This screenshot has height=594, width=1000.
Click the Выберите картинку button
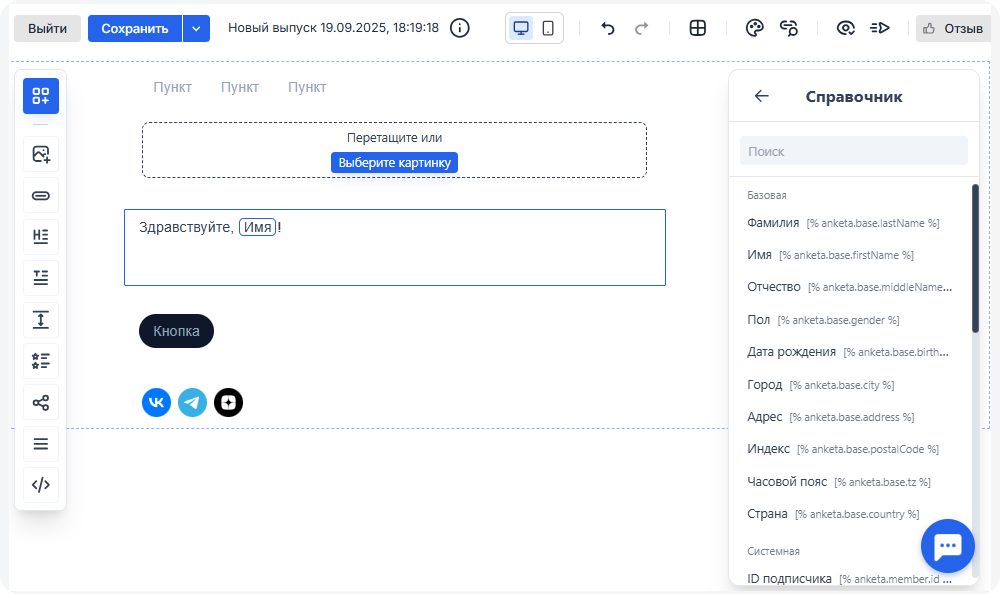394,162
